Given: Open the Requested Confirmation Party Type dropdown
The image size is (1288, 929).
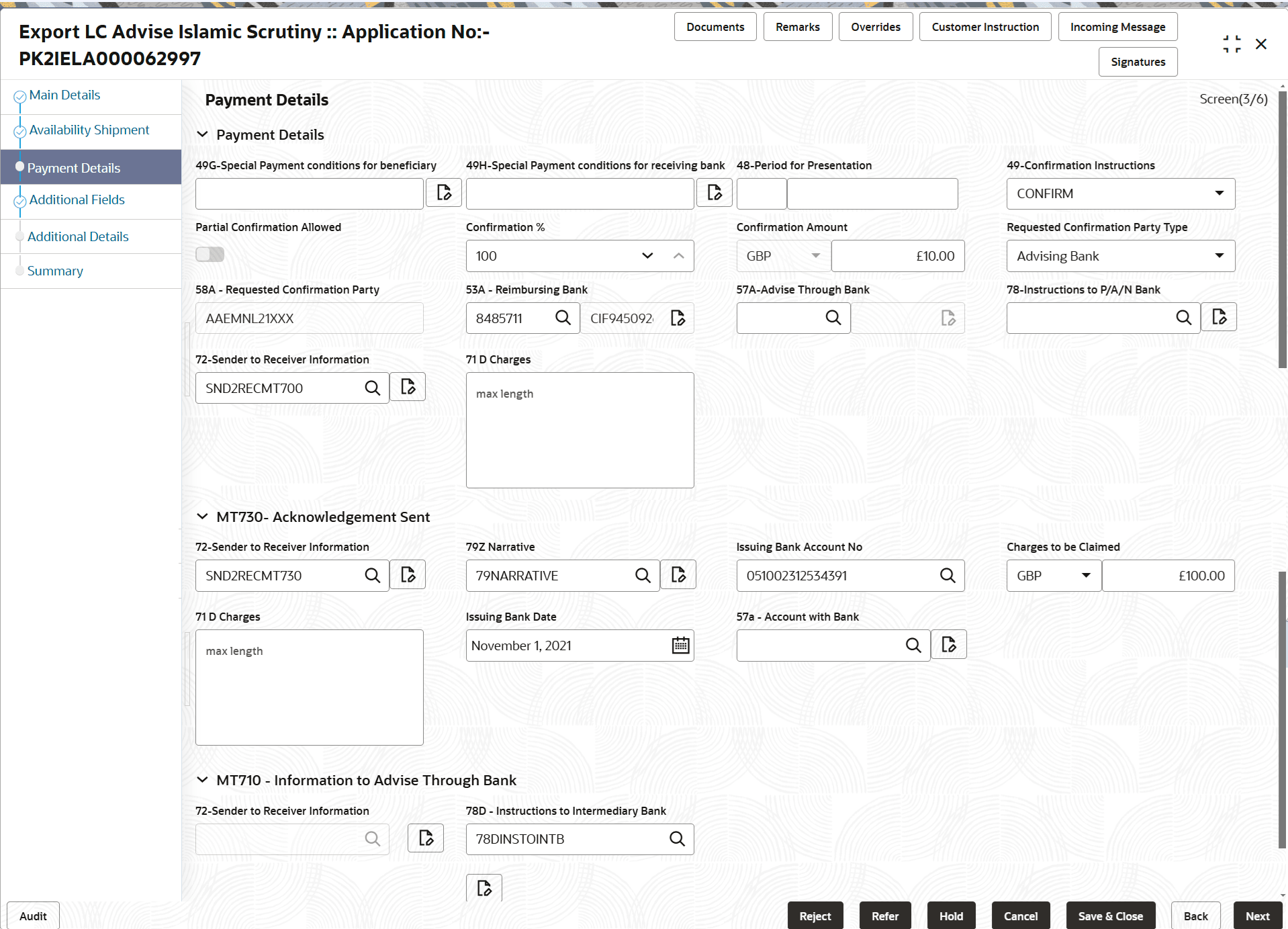Looking at the screenshot, I should 1219,256.
